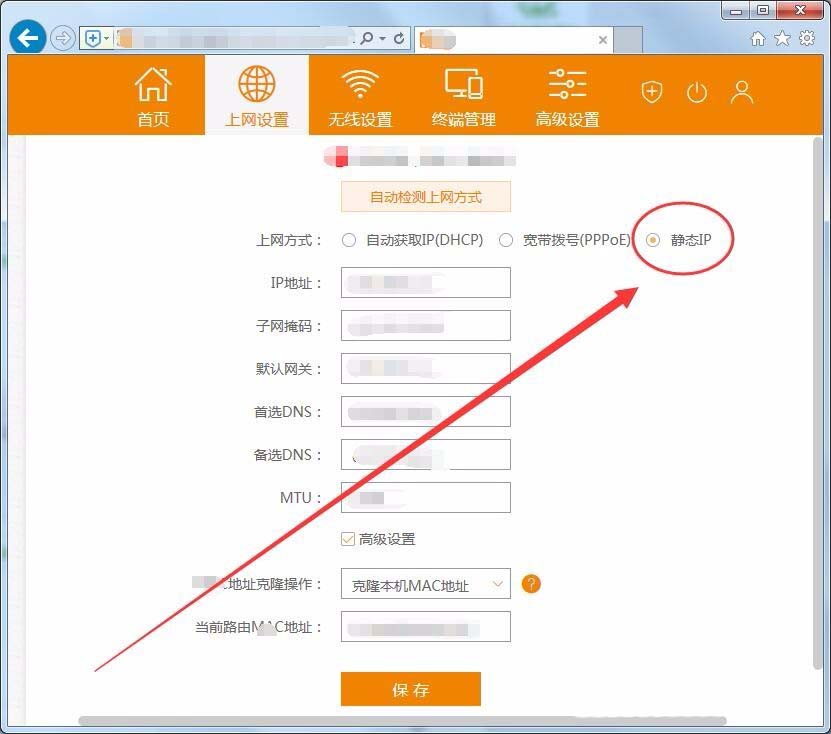Open the browser search engine dropdown arrow

point(381,37)
